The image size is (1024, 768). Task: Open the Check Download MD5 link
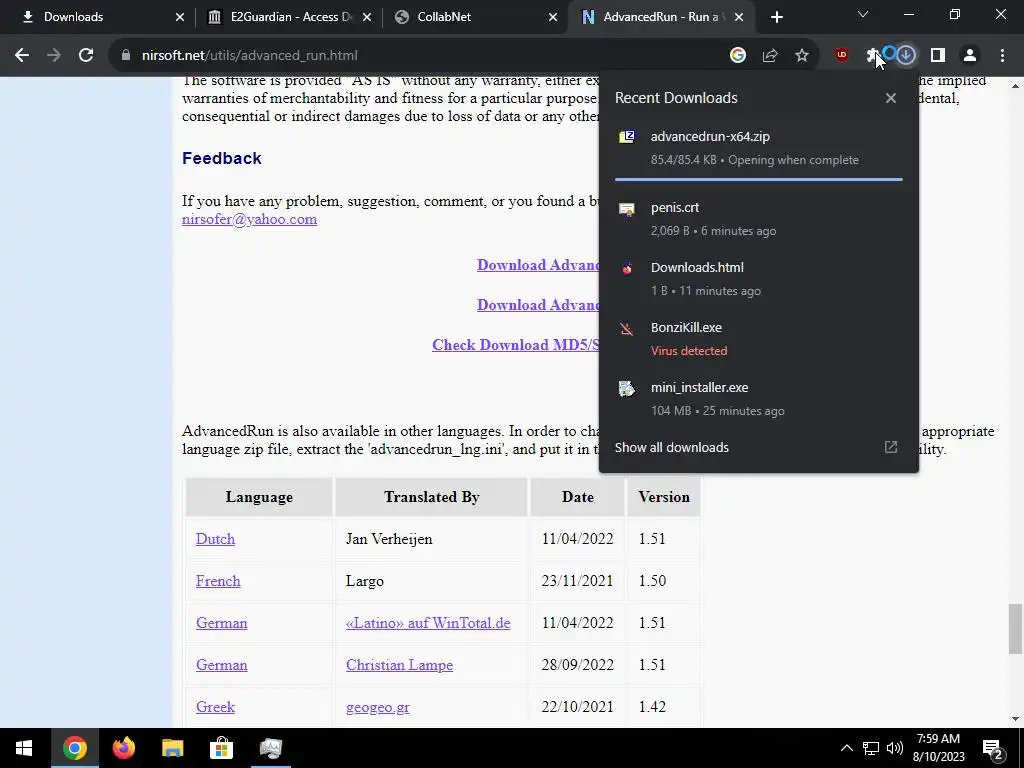515,345
